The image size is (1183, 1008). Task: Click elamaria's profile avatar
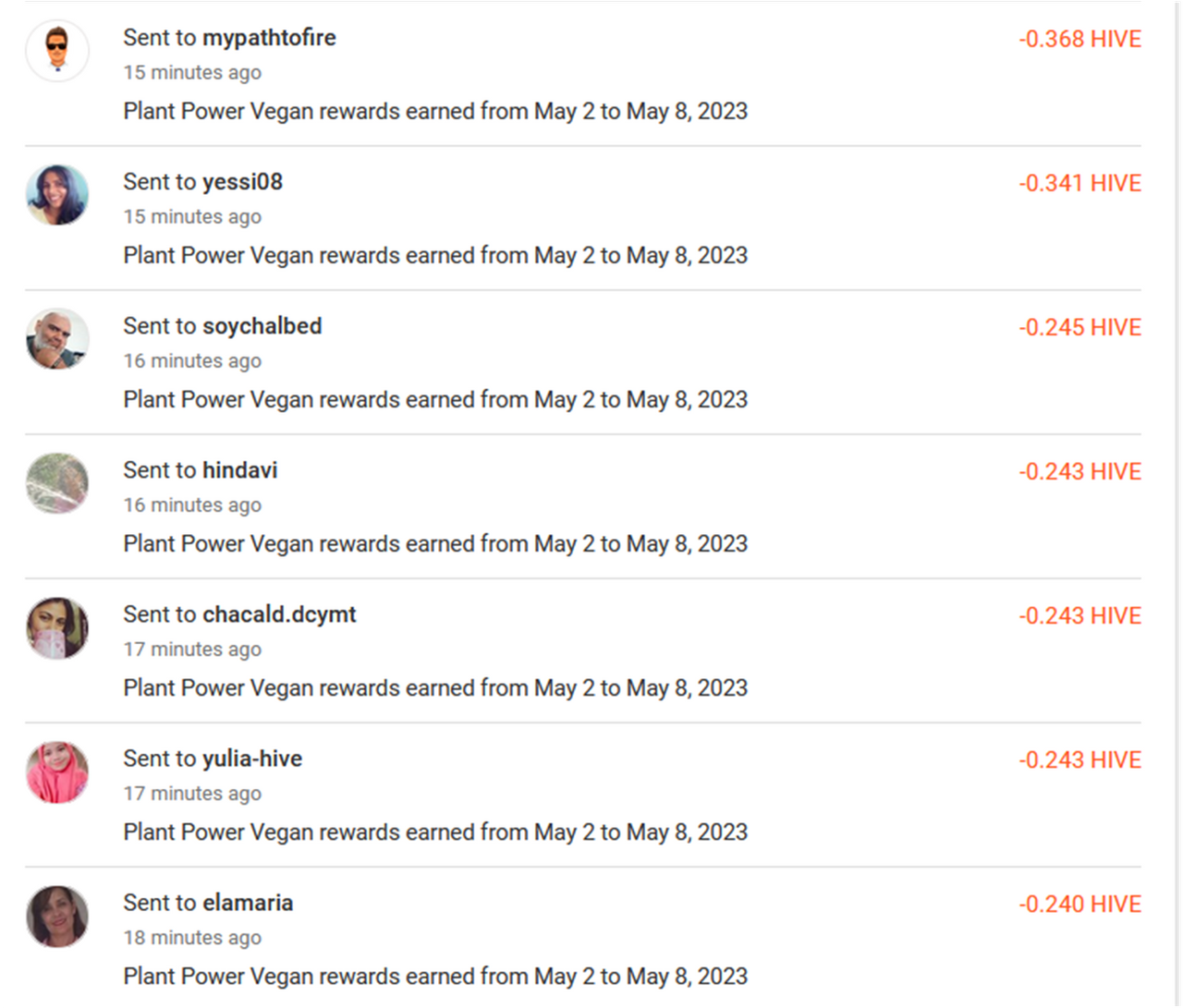tap(57, 916)
